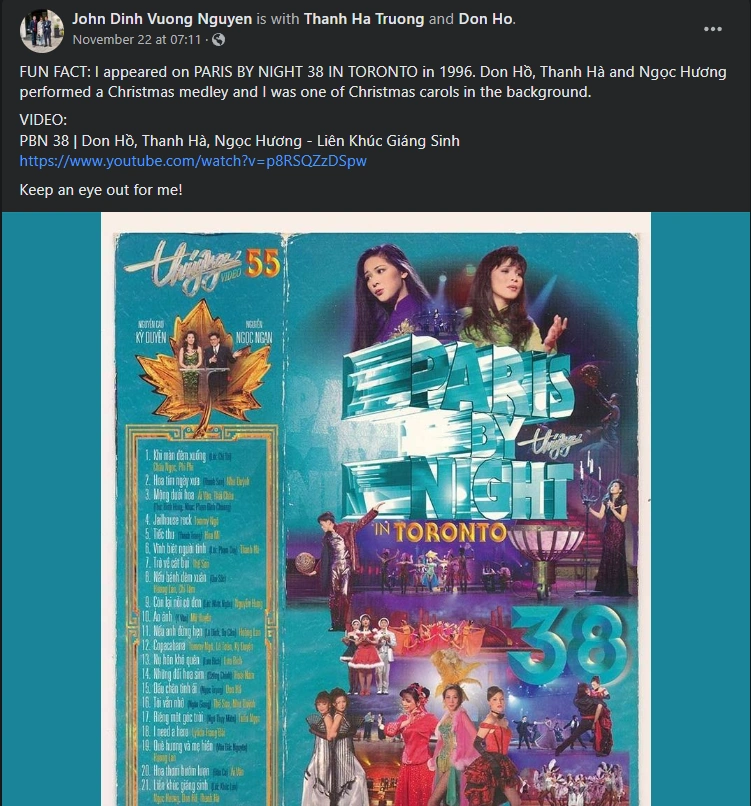Open the Paris By Night 38 cover image

(376, 509)
